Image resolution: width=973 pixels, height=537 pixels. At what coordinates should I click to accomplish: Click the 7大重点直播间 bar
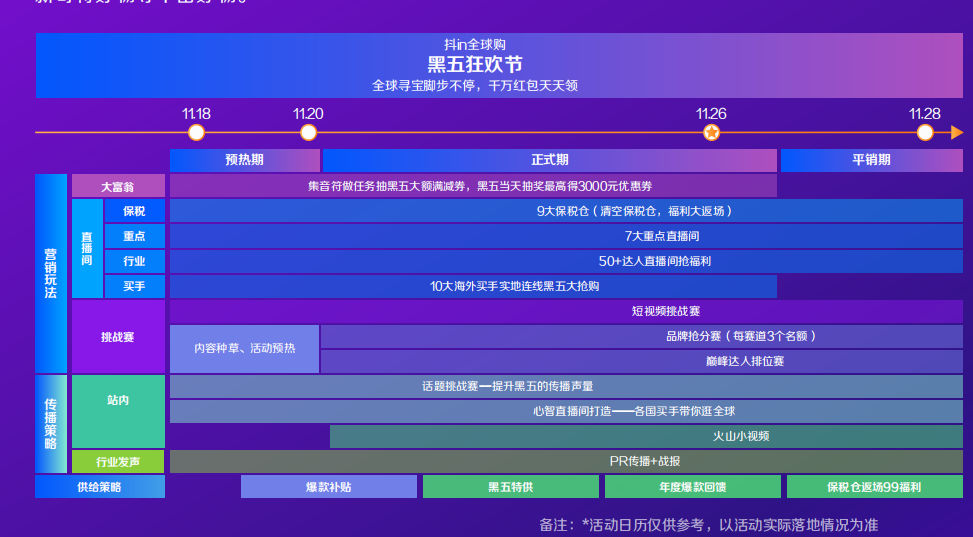(567, 236)
